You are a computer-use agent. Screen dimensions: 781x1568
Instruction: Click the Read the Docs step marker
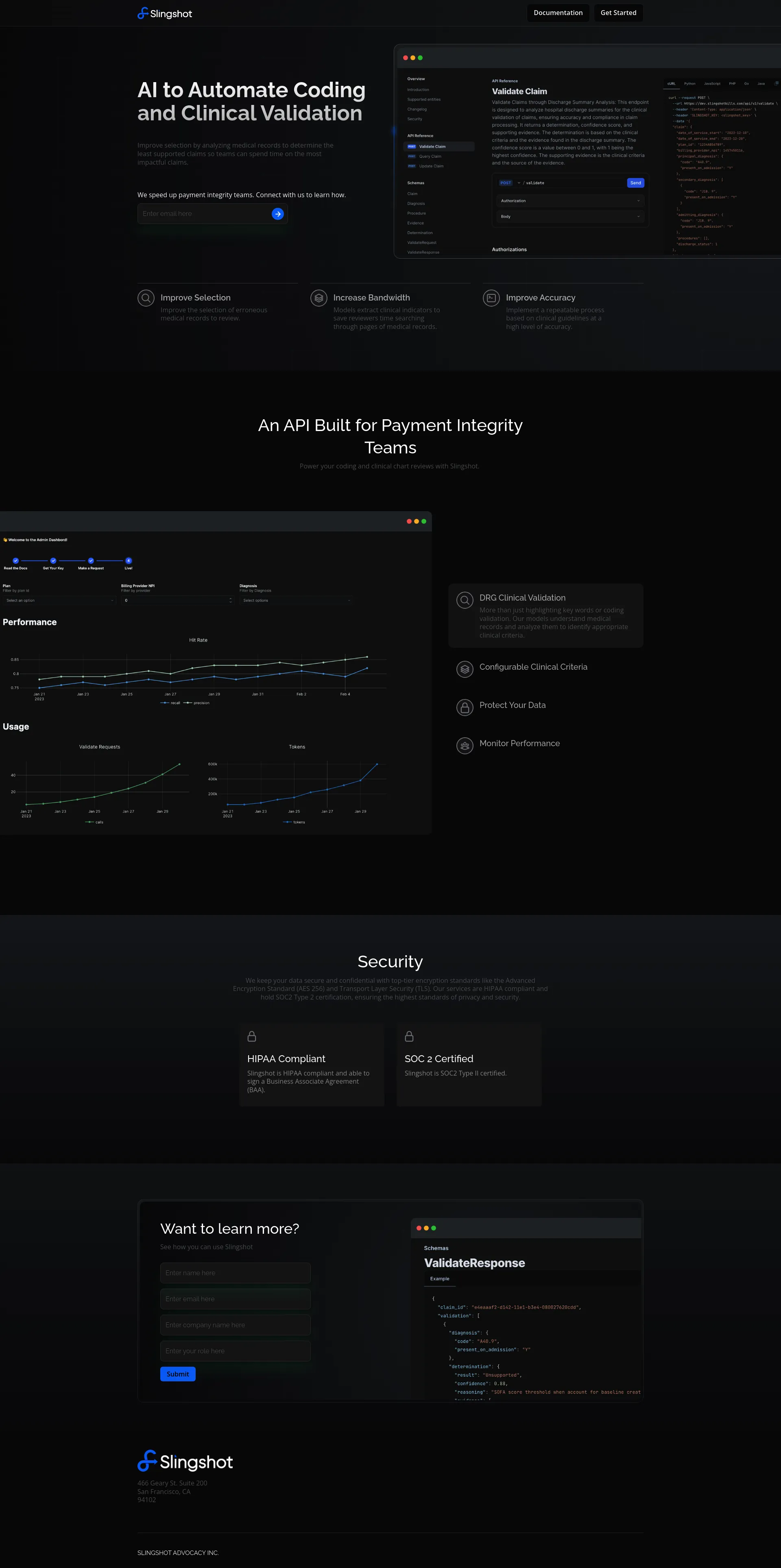pos(16,561)
